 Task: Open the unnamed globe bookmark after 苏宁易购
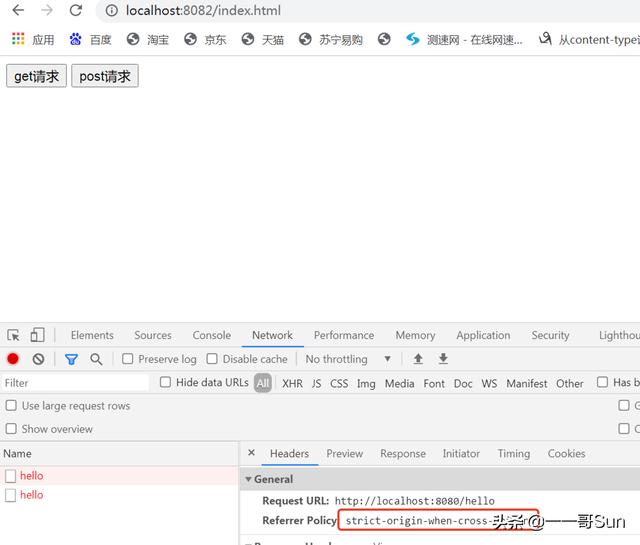(384, 40)
